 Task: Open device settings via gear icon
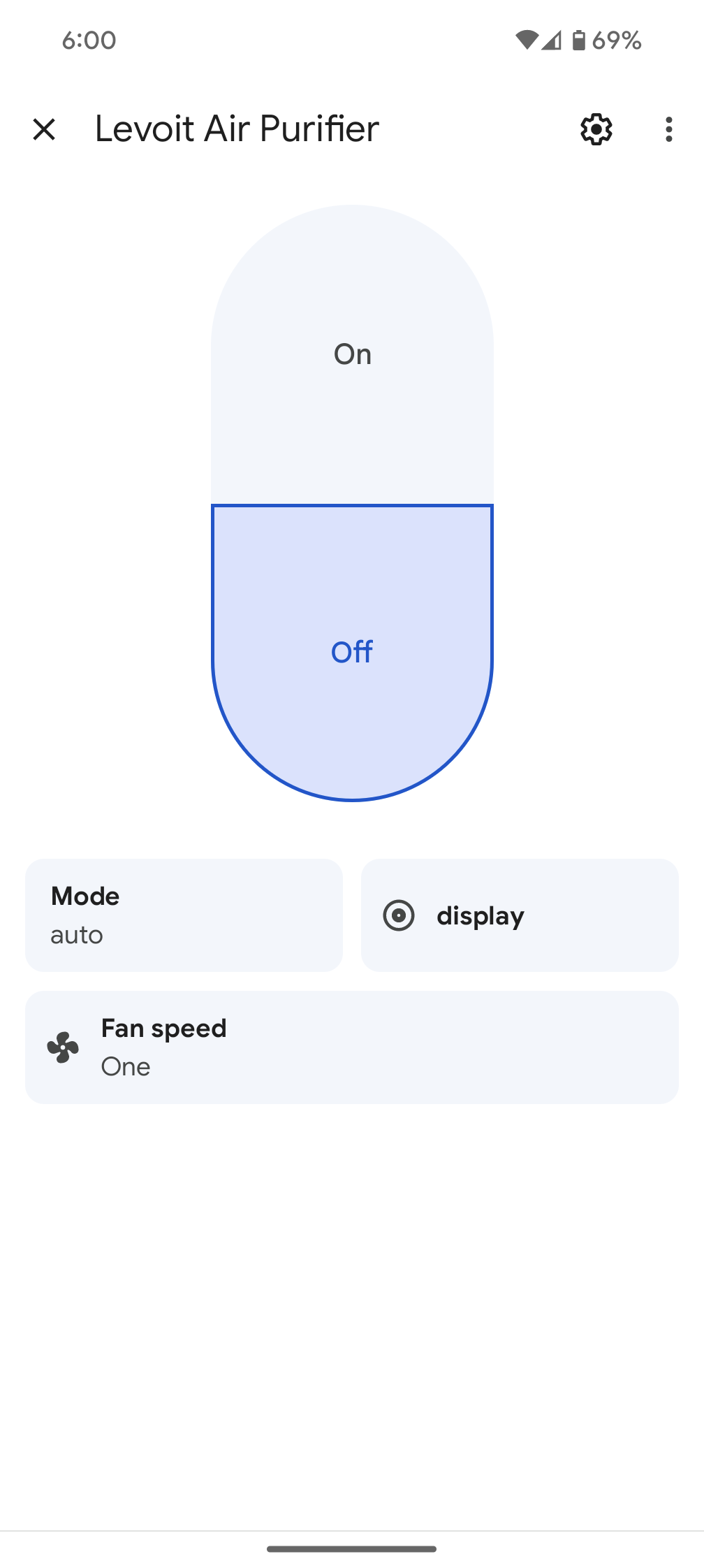[x=596, y=129]
